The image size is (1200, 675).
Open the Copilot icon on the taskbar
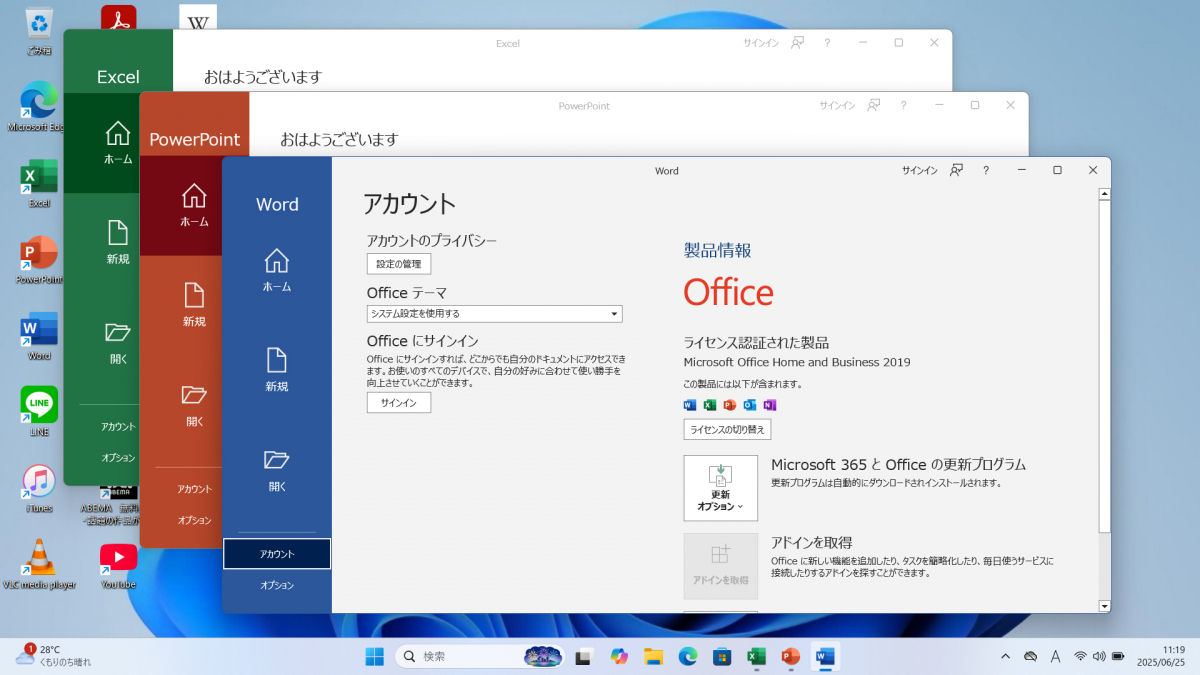pyautogui.click(x=619, y=656)
